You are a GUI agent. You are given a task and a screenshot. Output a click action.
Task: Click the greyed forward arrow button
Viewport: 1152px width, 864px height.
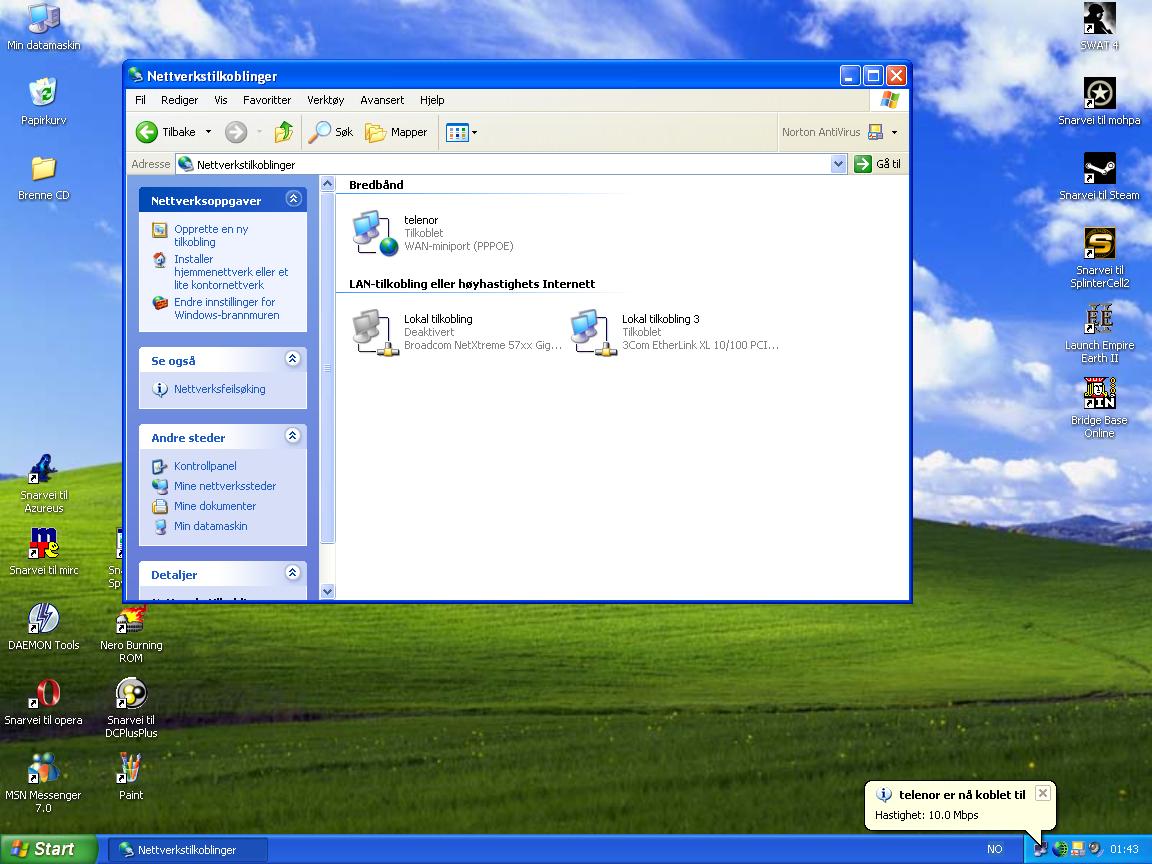point(236,132)
